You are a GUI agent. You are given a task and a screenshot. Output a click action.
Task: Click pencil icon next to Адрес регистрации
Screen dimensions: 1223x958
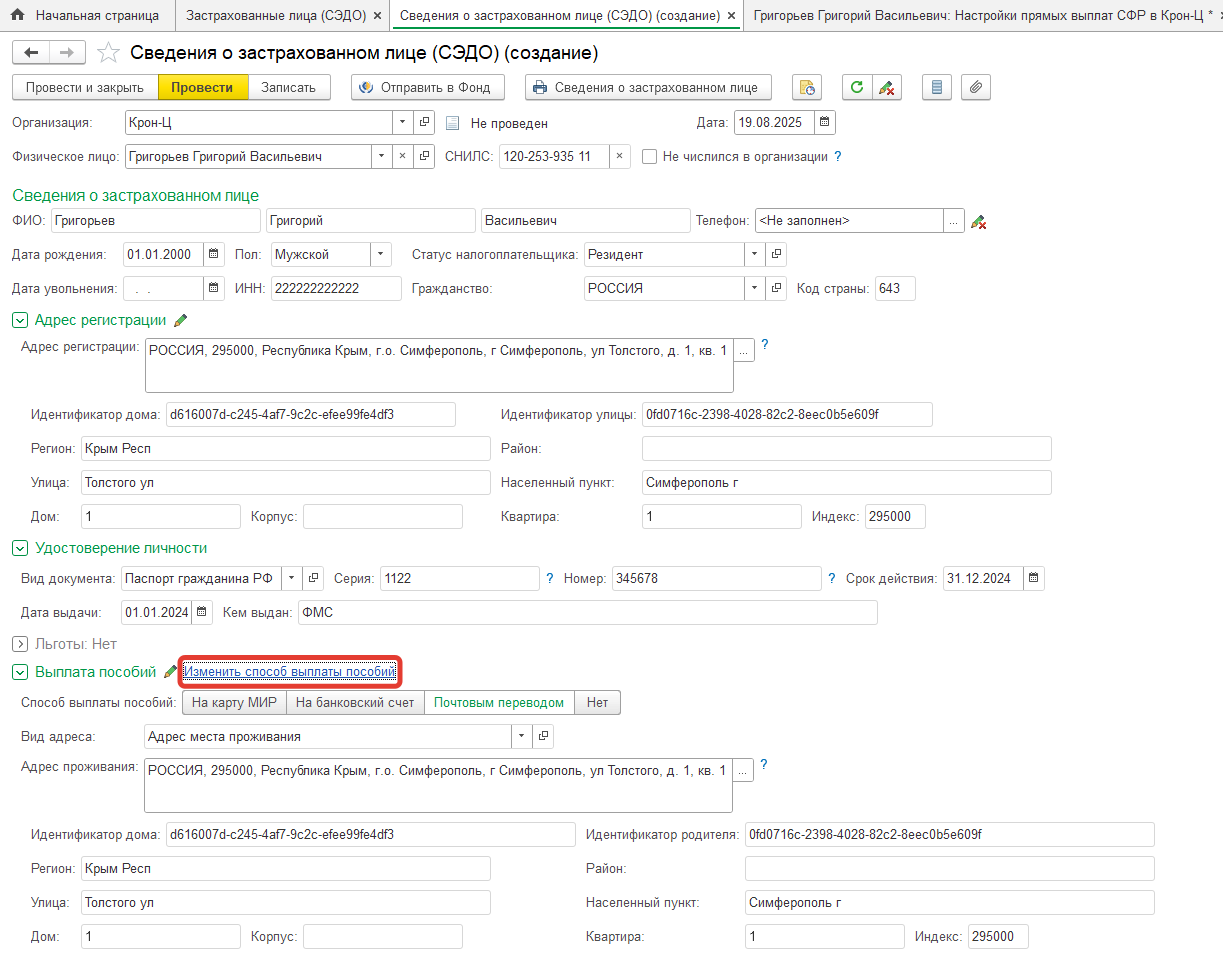pyautogui.click(x=181, y=320)
